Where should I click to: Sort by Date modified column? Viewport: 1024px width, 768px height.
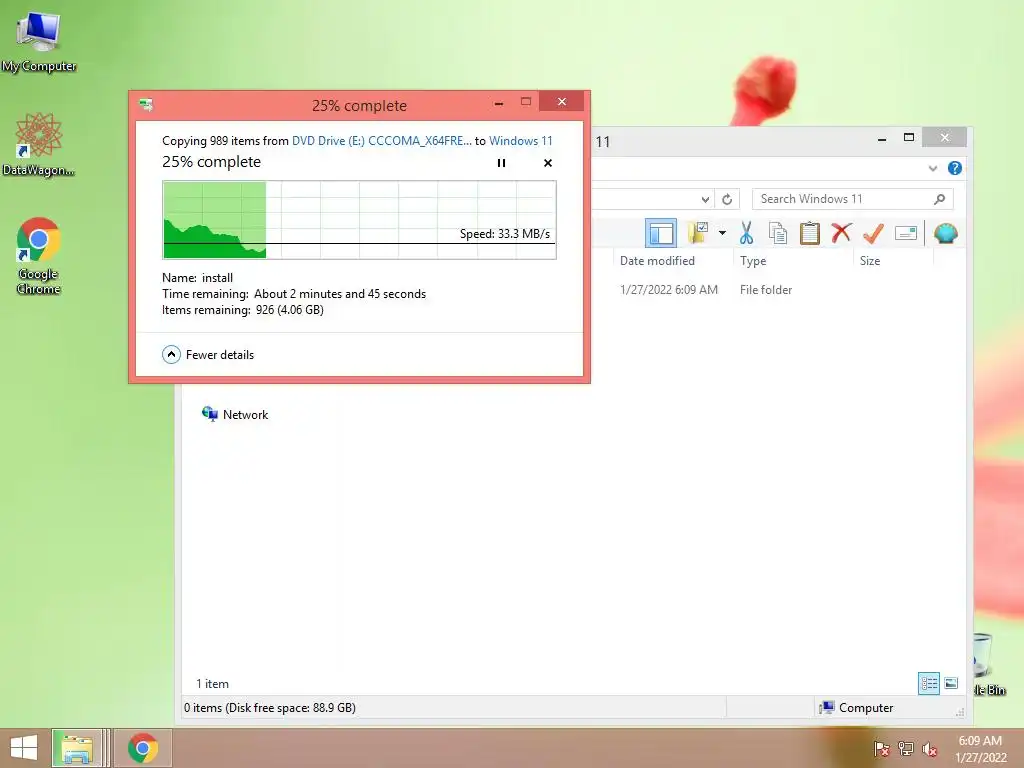[657, 261]
